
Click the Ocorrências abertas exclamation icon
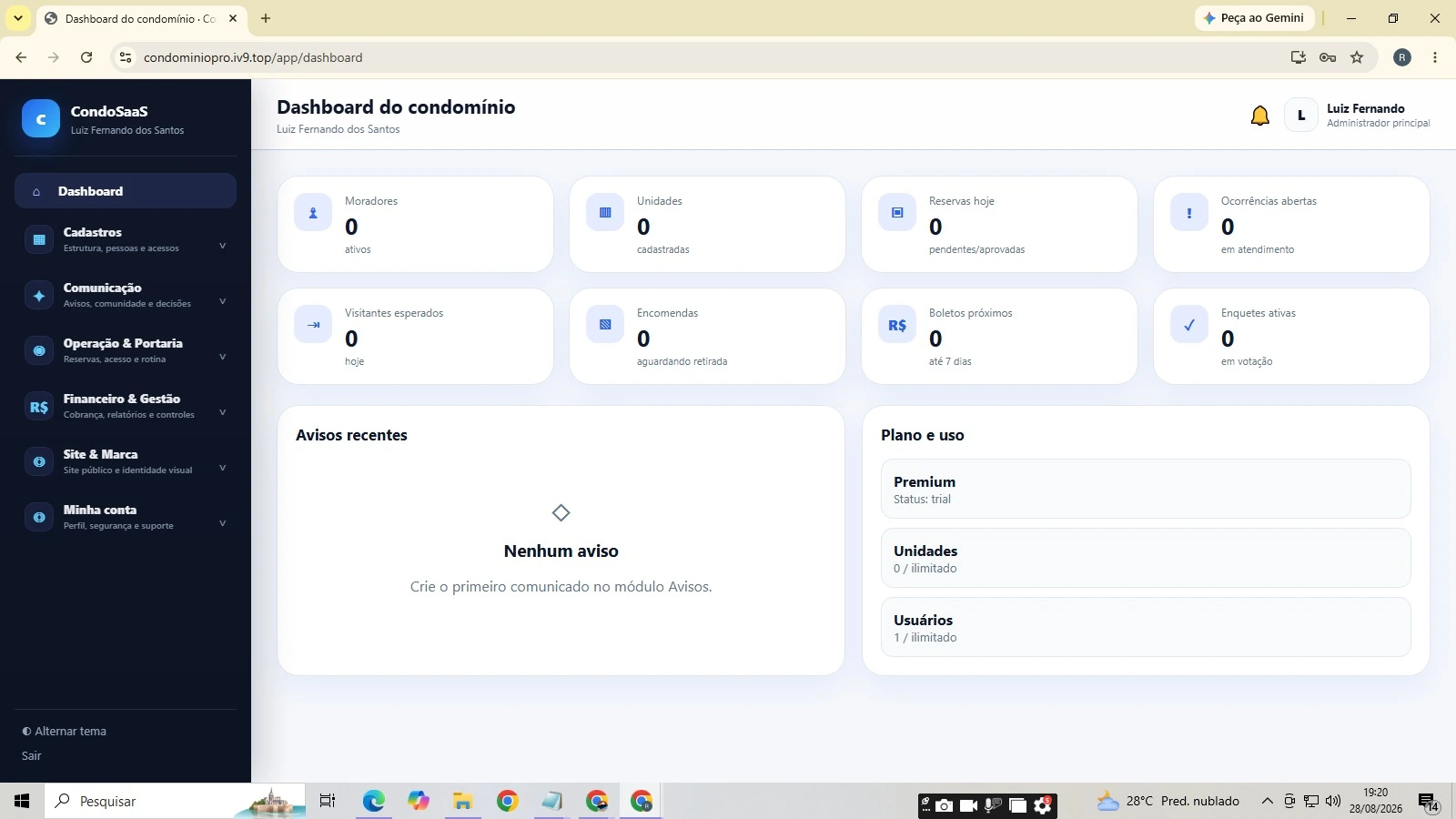click(x=1189, y=213)
